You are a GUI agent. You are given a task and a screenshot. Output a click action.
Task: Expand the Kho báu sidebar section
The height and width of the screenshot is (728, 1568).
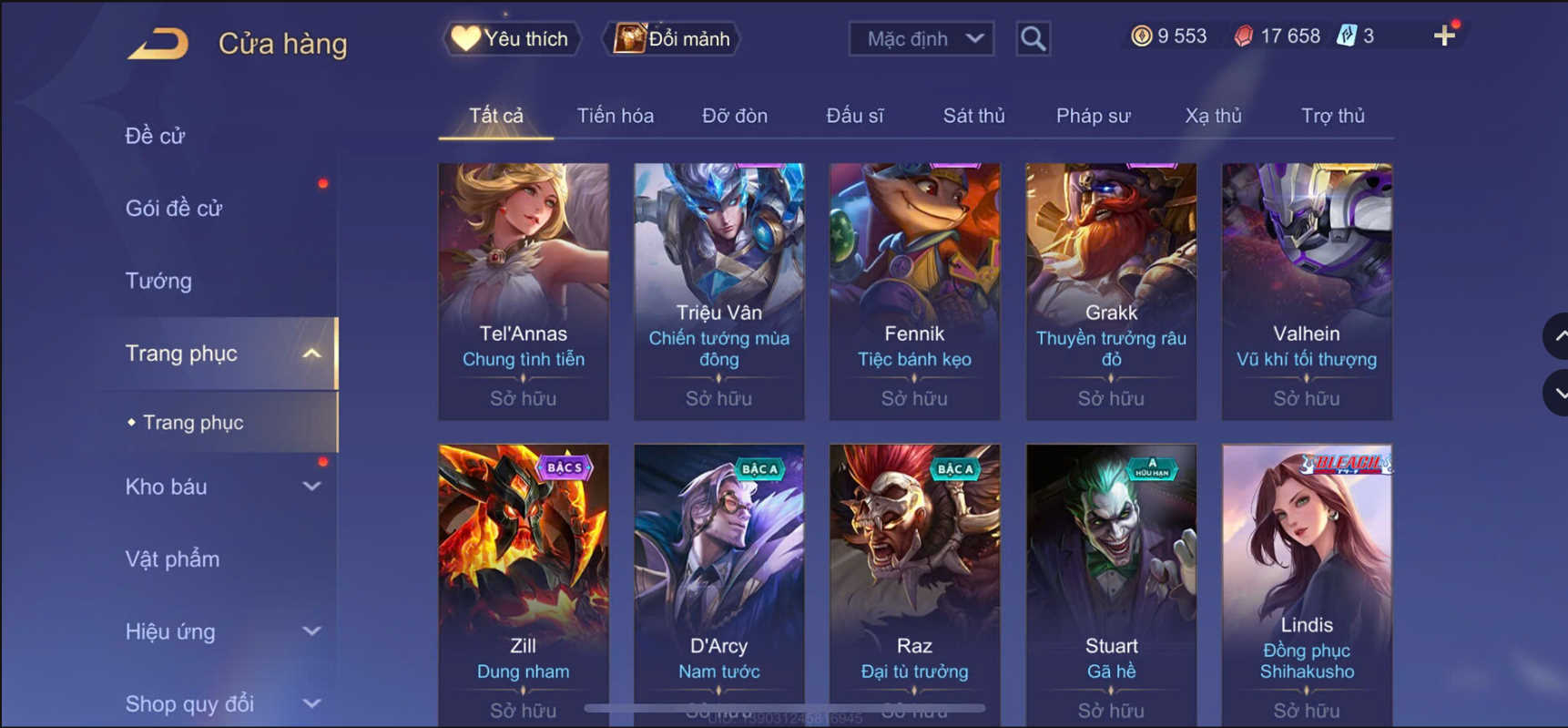(311, 487)
